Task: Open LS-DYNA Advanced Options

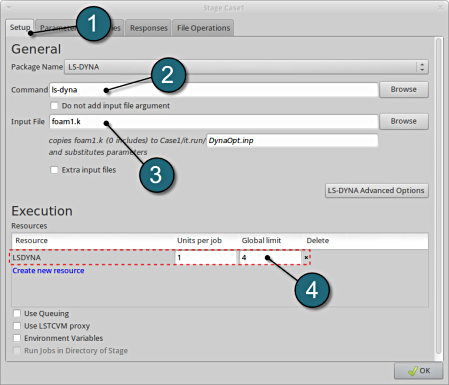Action: tap(377, 191)
